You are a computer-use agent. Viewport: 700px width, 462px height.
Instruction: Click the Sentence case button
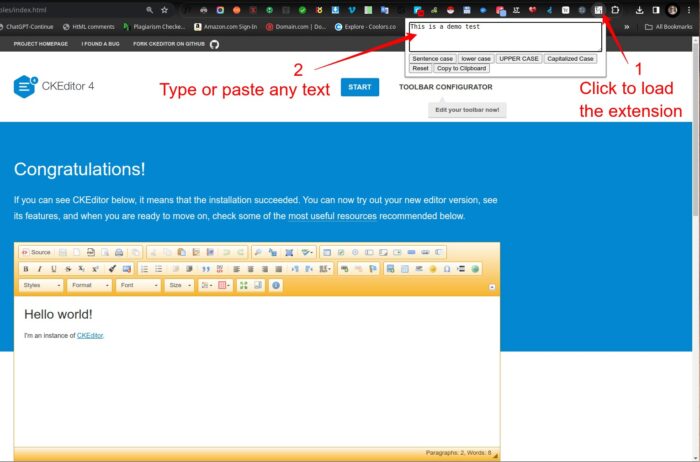coord(432,59)
